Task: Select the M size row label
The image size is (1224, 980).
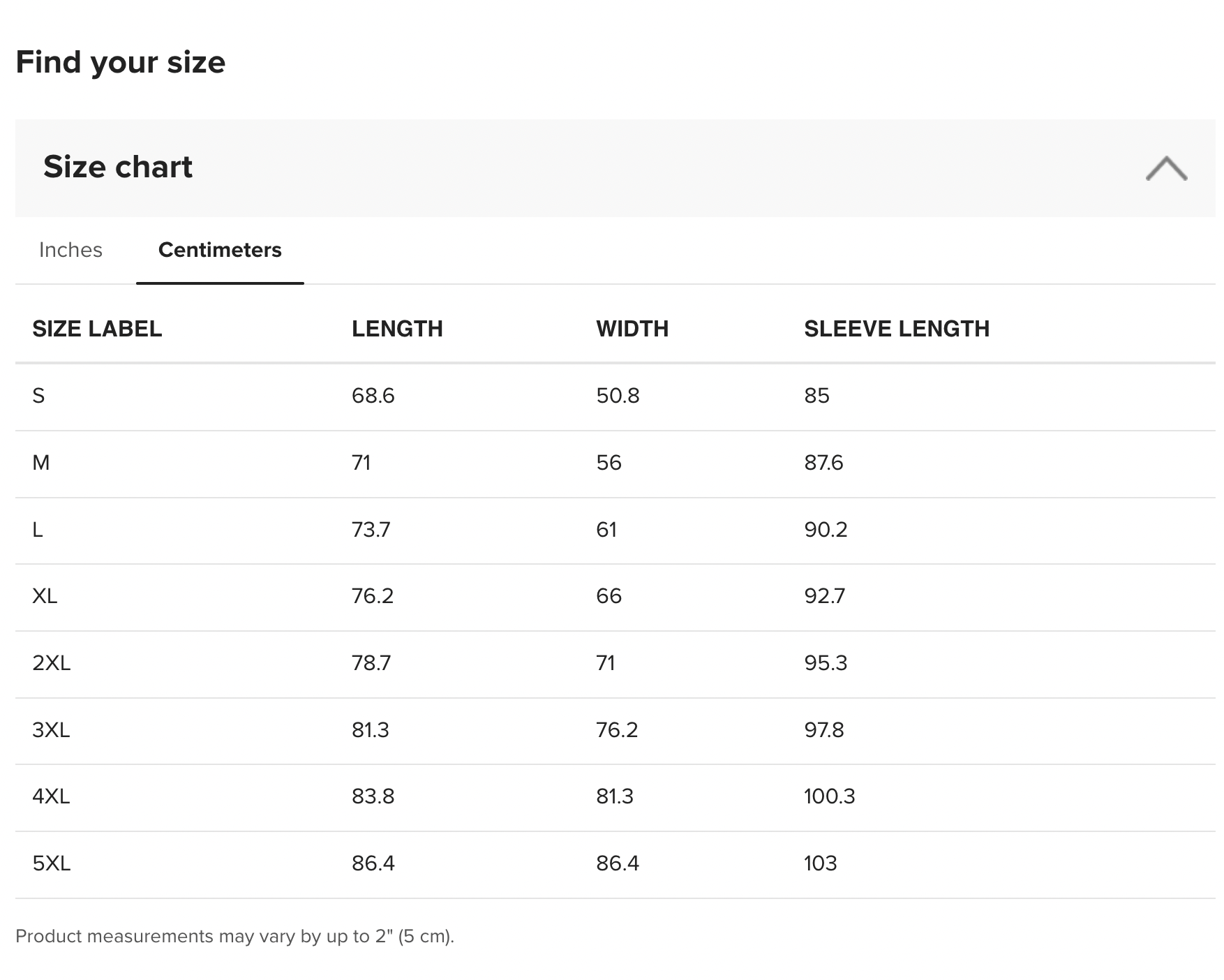Action: click(41, 463)
